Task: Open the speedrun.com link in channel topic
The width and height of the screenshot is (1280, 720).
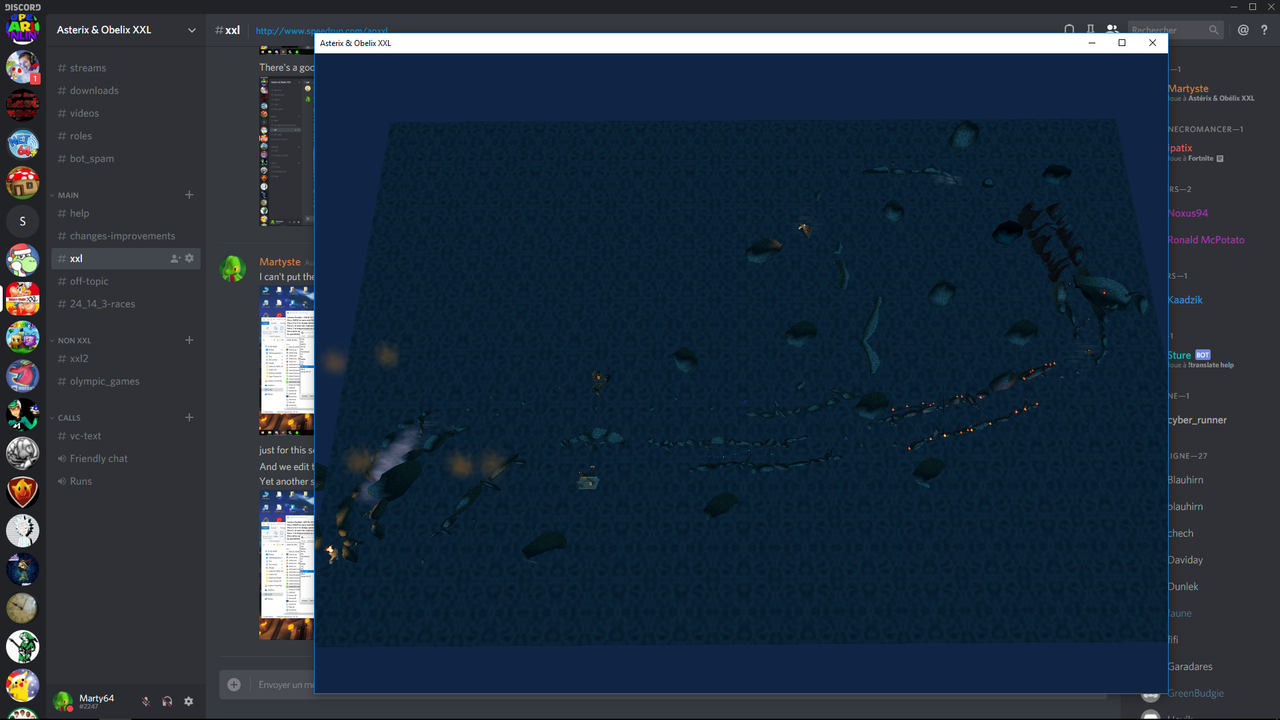Action: (322, 31)
